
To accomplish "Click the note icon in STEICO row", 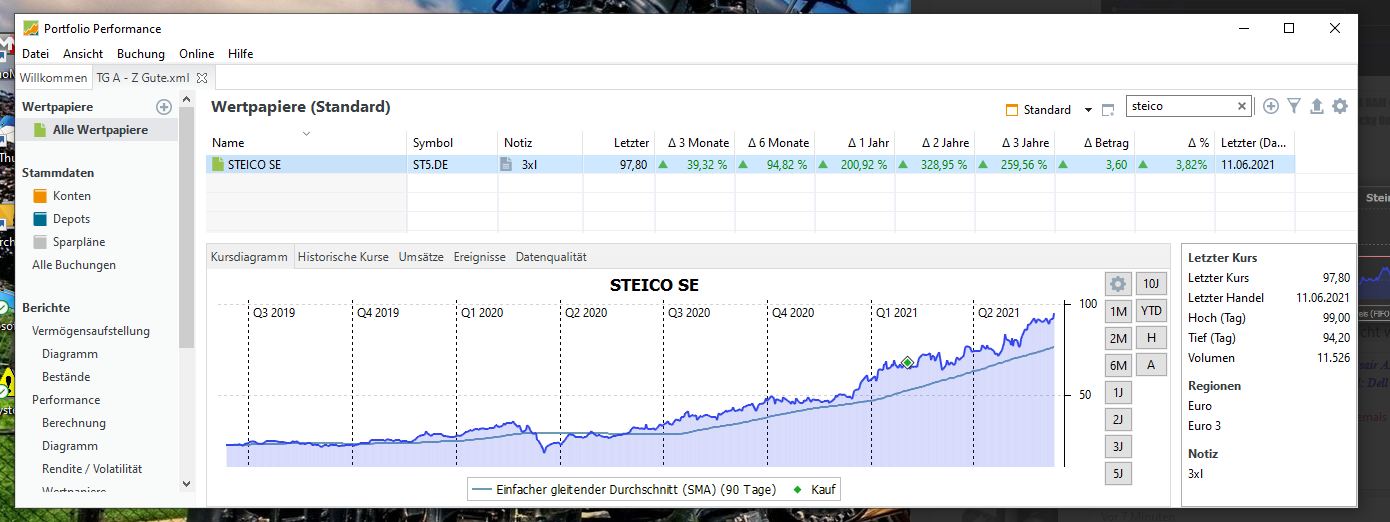I will [x=507, y=164].
